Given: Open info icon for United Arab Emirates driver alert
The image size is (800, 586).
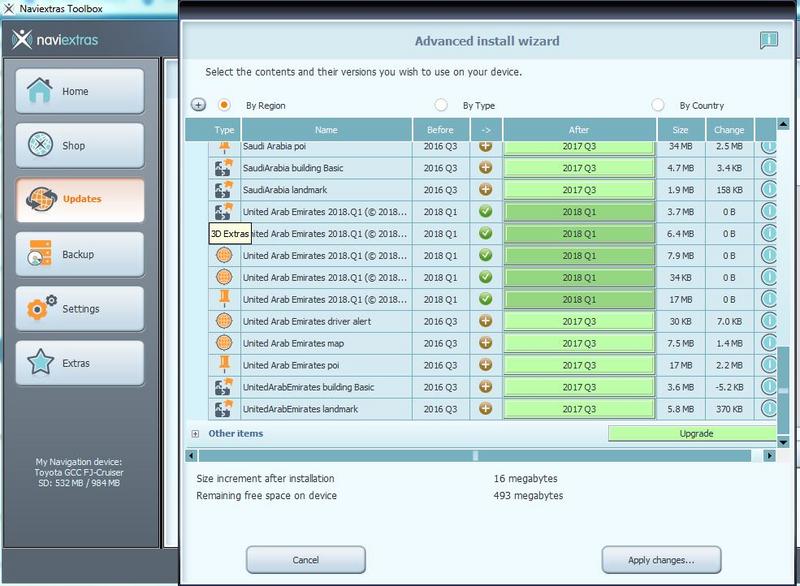Looking at the screenshot, I should (768, 321).
